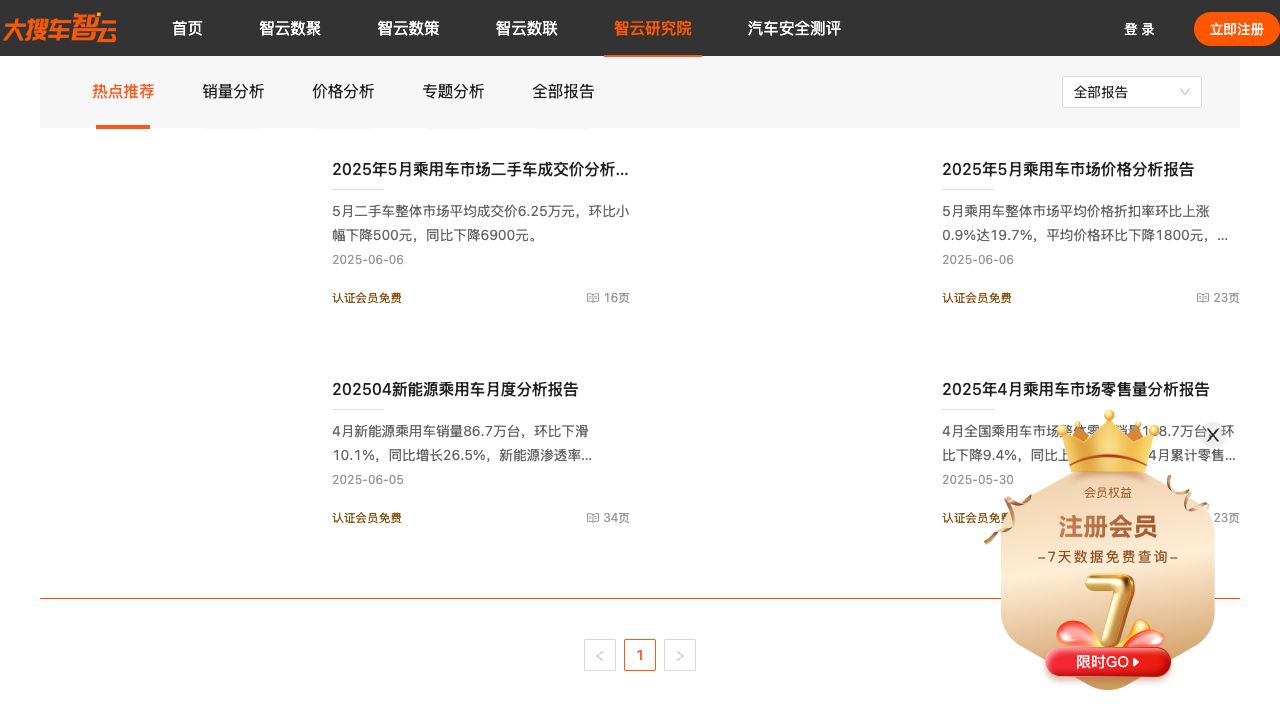Click the 大搜车智云 logo
The width and height of the screenshot is (1280, 720).
point(60,28)
